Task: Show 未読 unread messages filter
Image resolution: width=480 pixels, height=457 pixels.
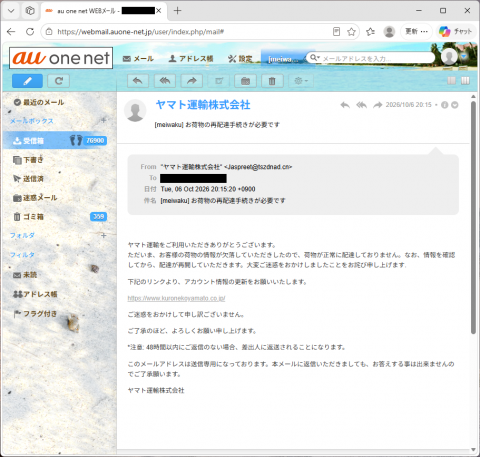Action: click(x=25, y=275)
